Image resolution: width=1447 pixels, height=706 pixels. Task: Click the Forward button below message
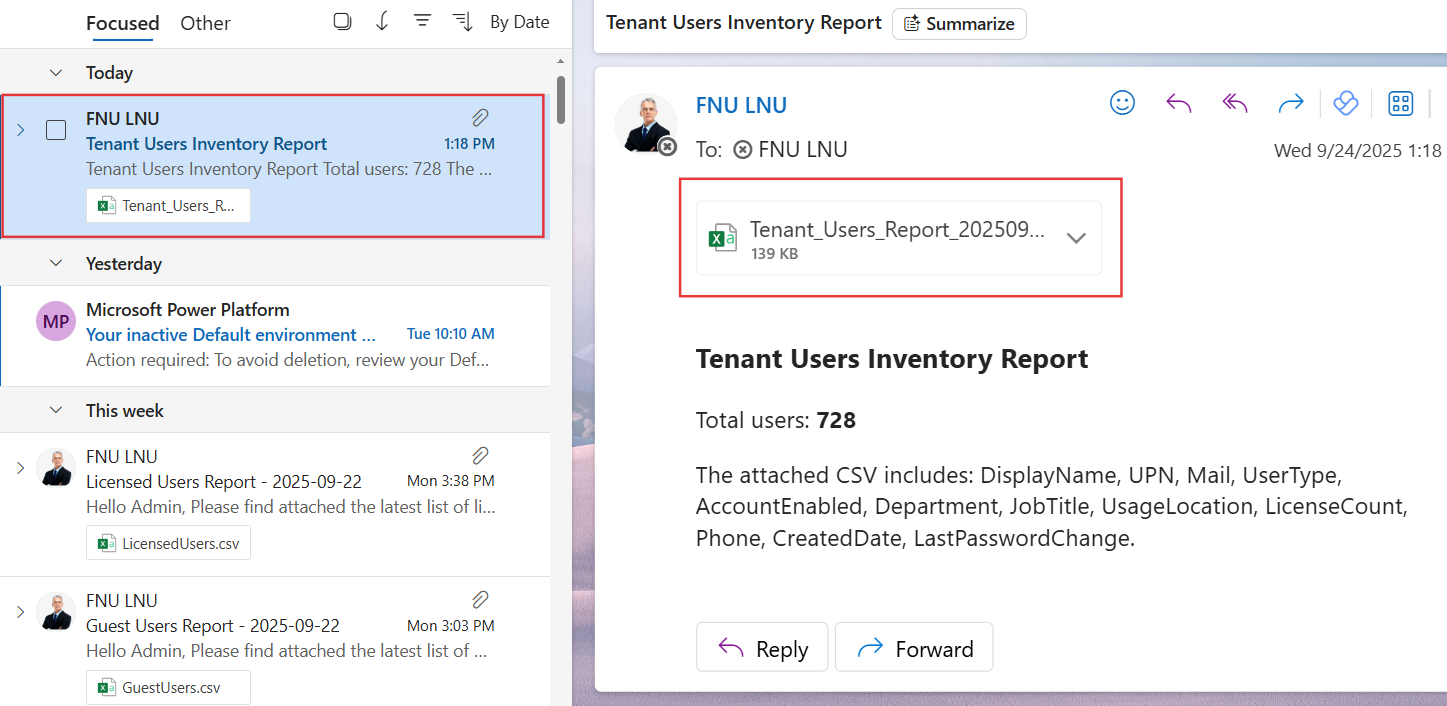point(914,649)
